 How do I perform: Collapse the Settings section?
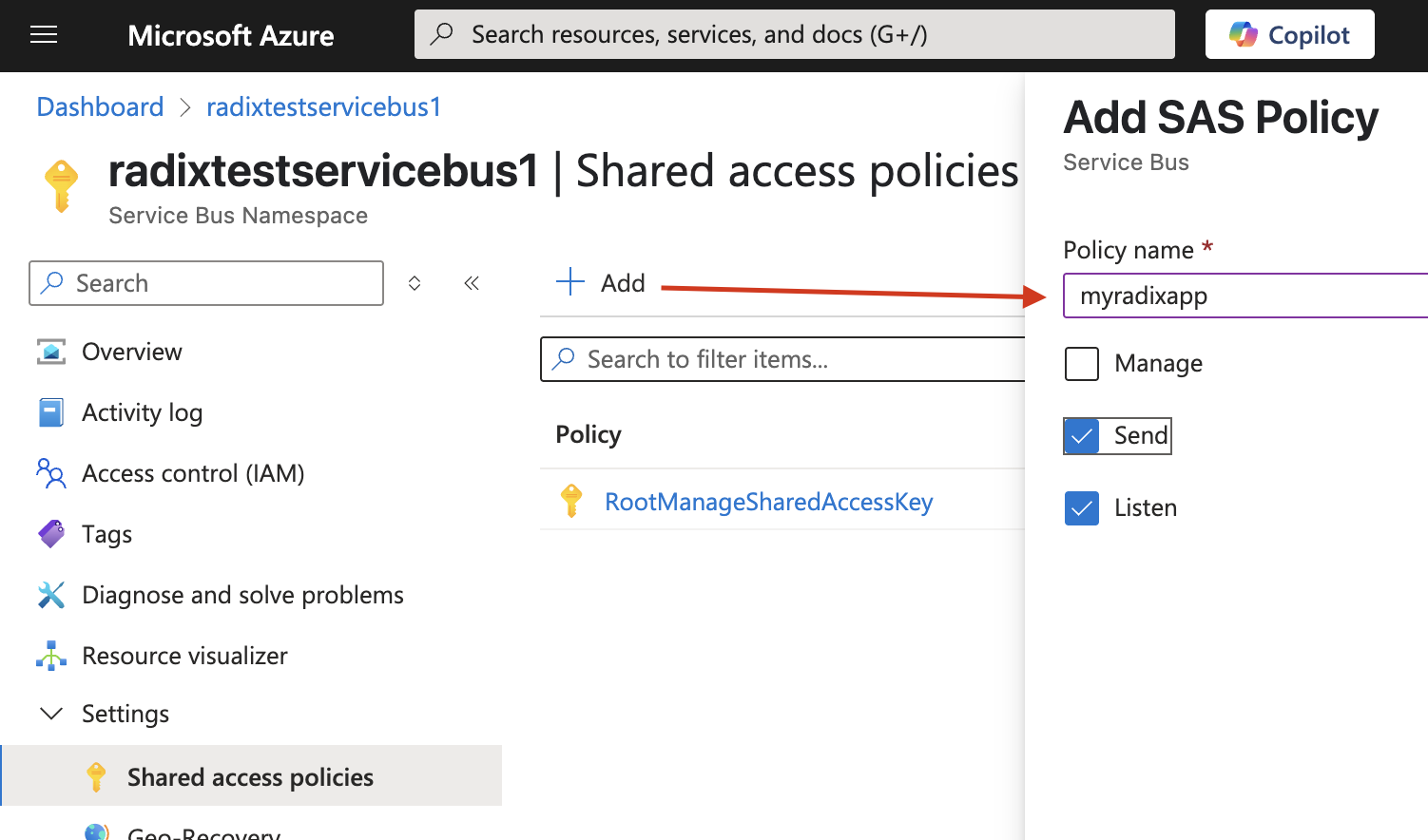[x=51, y=713]
